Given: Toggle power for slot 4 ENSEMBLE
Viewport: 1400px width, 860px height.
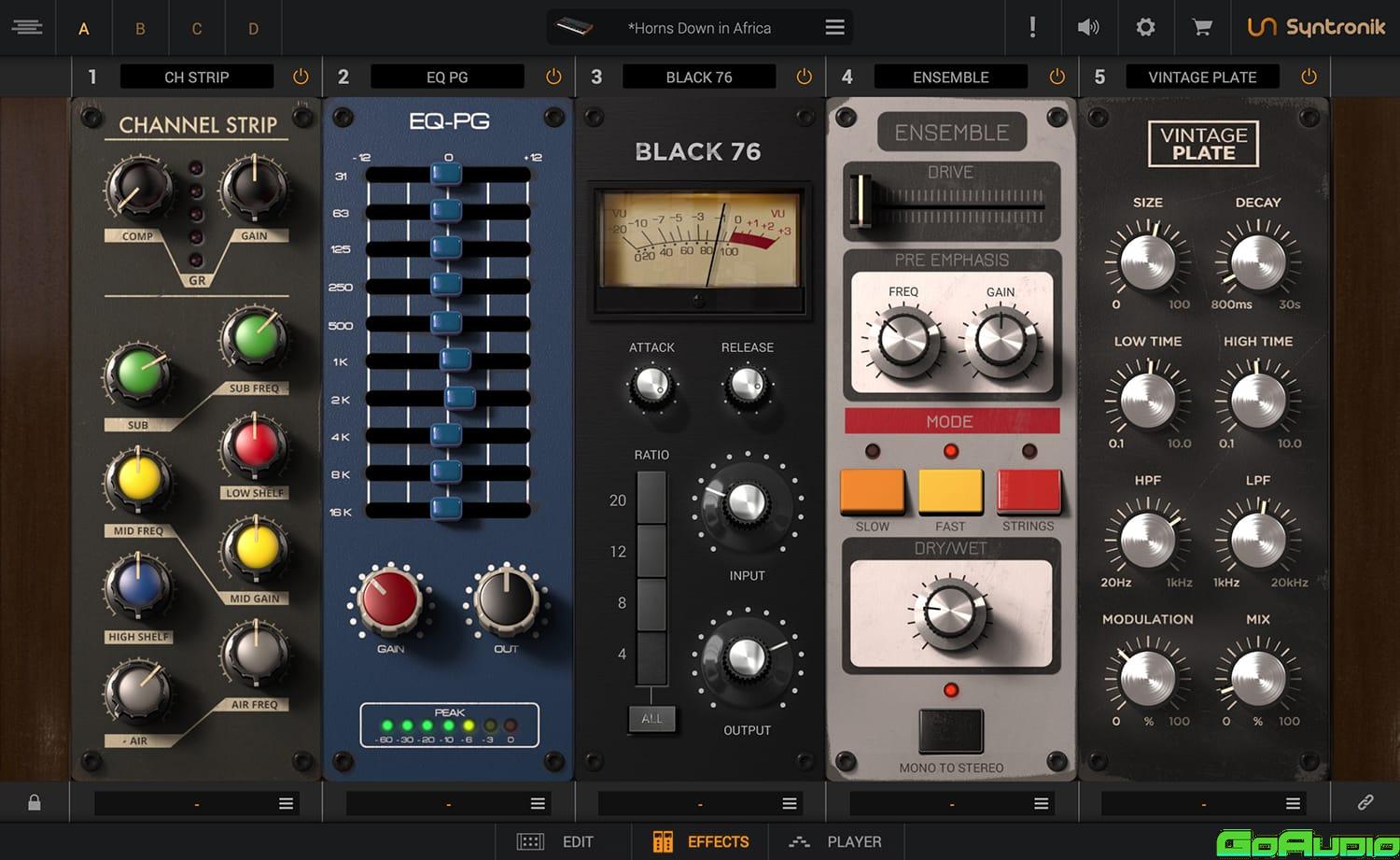Looking at the screenshot, I should [x=1057, y=77].
